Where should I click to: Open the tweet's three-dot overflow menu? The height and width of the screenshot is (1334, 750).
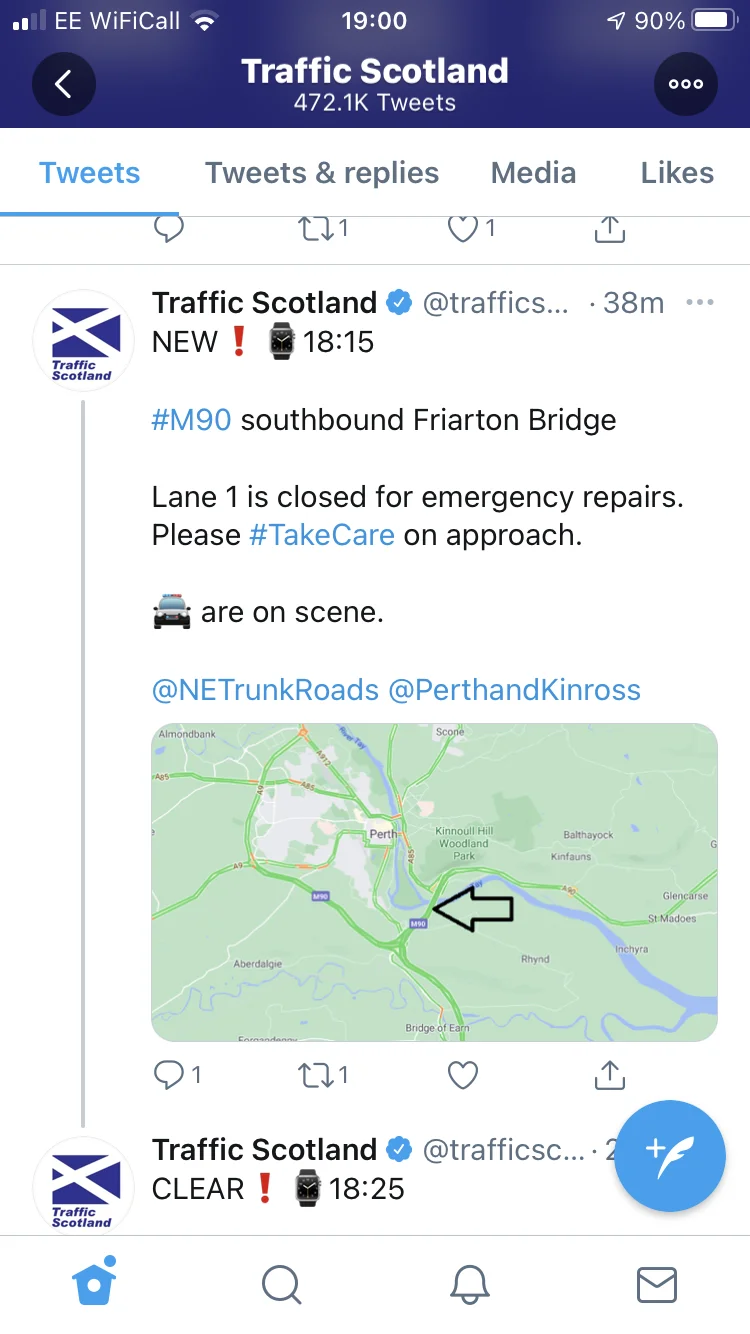pos(700,302)
